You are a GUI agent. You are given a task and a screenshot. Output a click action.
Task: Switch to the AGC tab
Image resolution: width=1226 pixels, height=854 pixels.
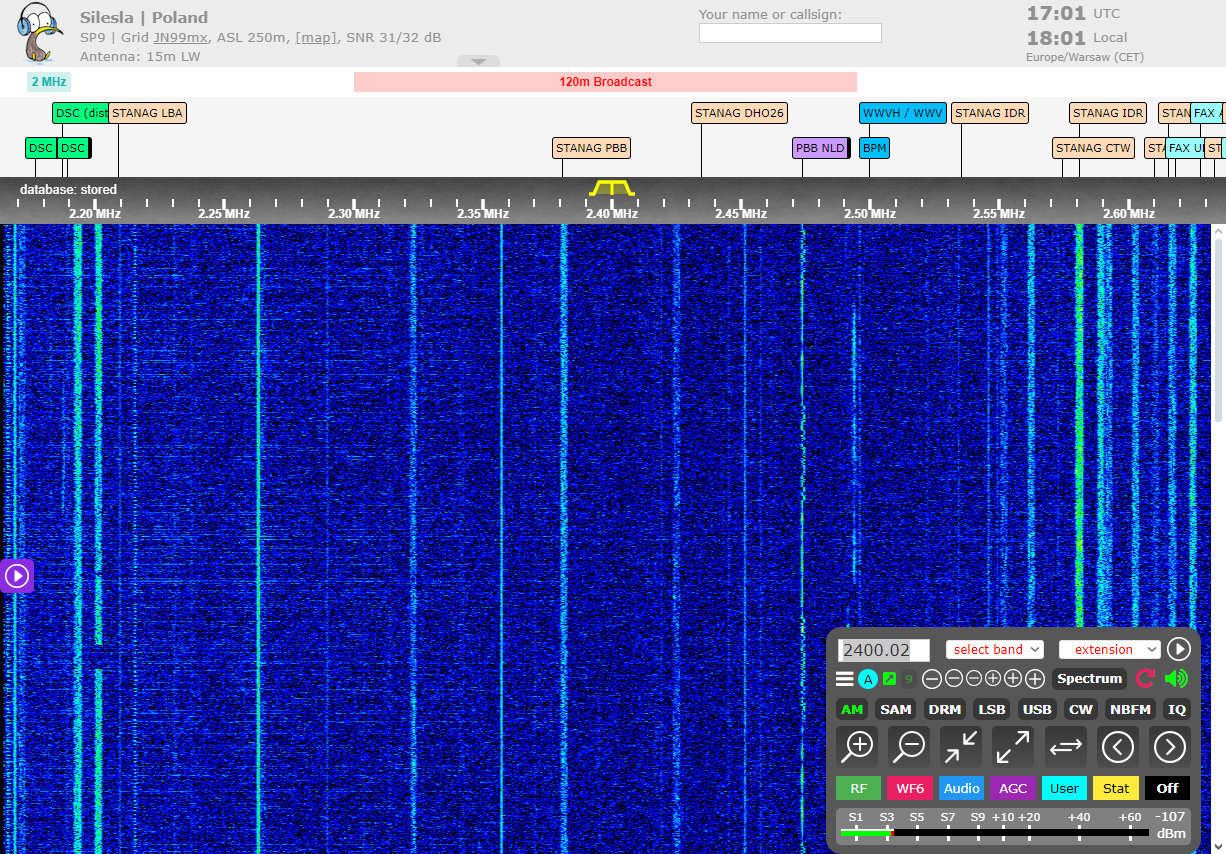click(1013, 788)
